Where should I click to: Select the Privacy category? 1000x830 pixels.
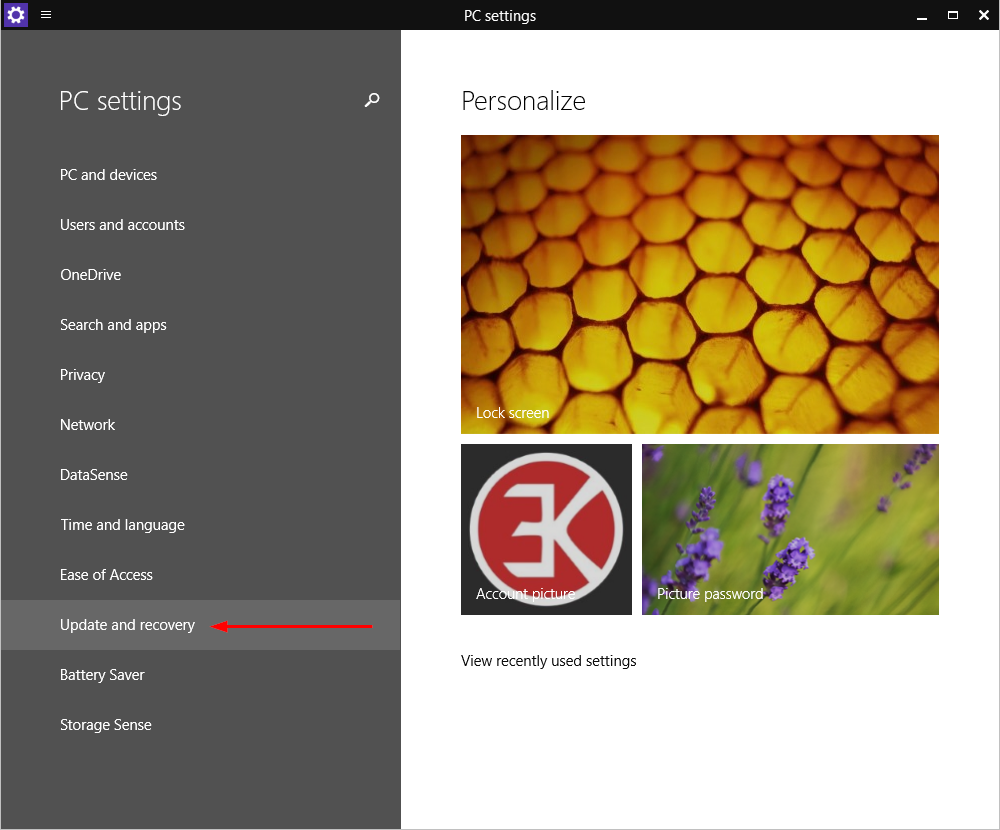click(200, 374)
